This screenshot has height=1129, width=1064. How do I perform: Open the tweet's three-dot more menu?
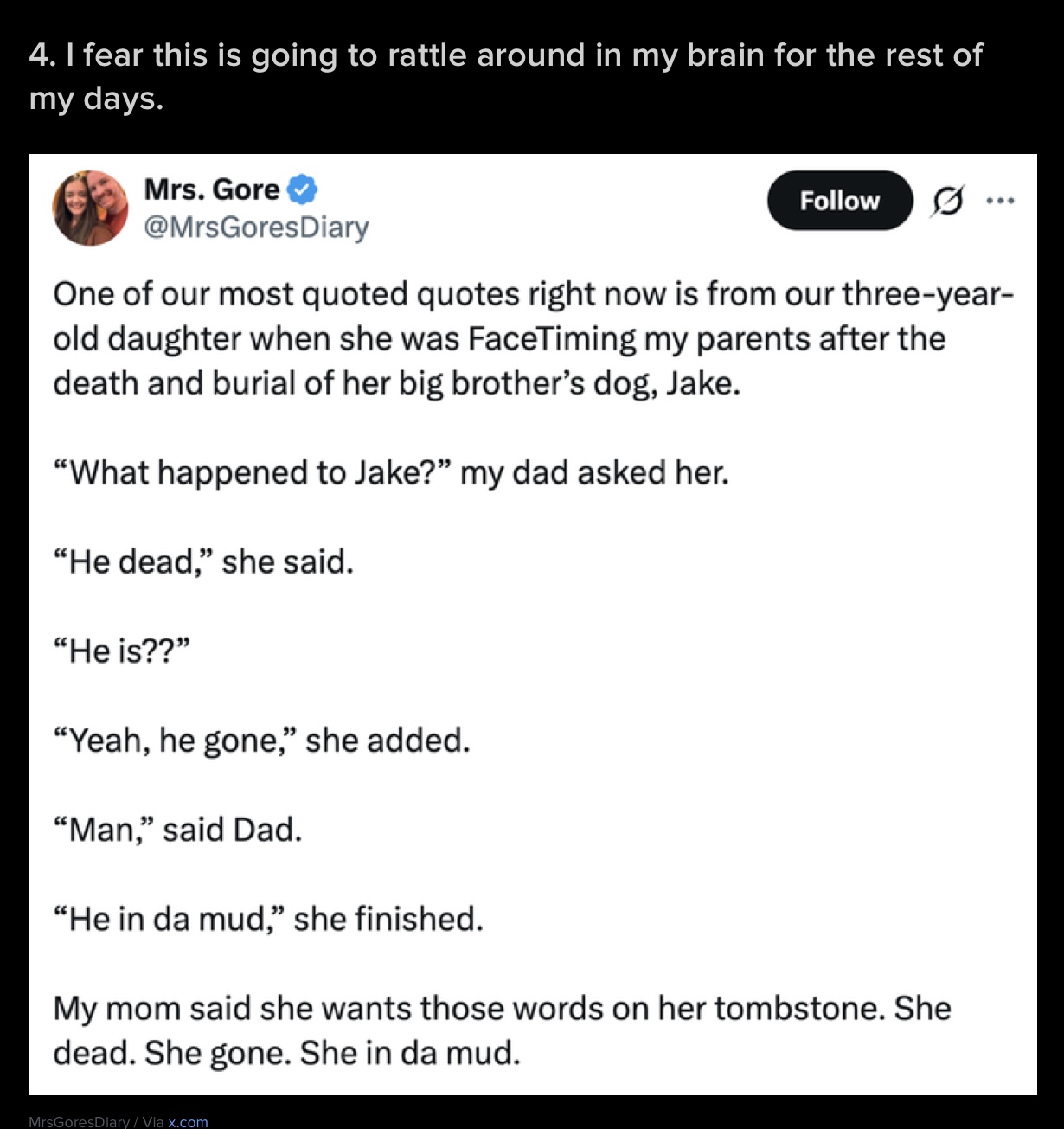coord(999,202)
